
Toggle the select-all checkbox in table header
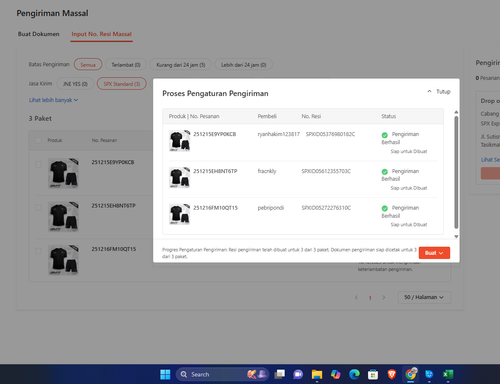(x=38, y=140)
